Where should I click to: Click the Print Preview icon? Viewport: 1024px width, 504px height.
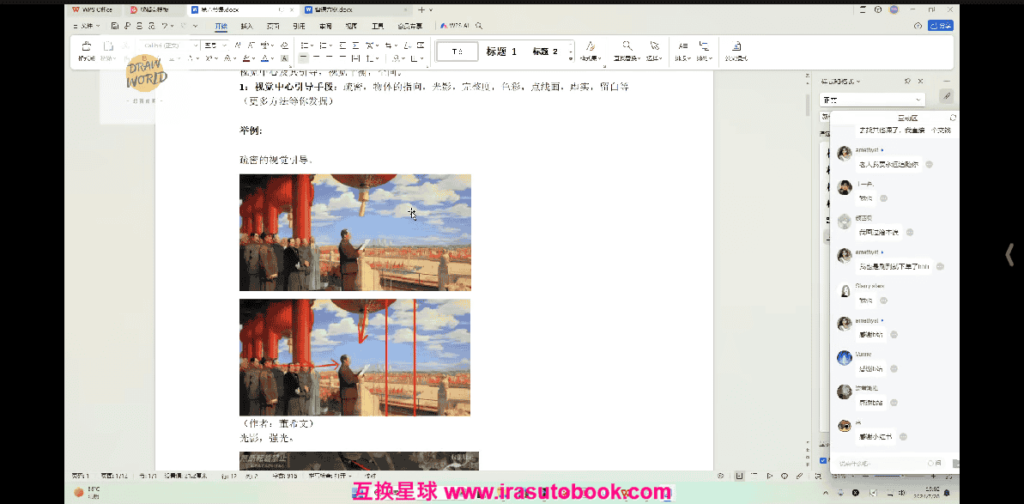coord(152,26)
